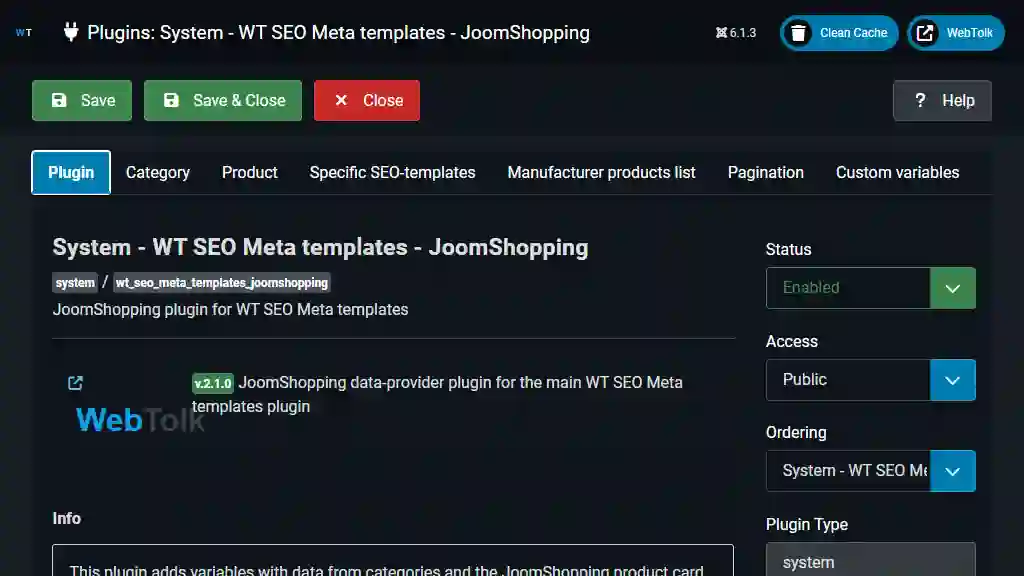Viewport: 1024px width, 576px height.
Task: Click the green Status dropdown arrow
Action: tap(953, 288)
